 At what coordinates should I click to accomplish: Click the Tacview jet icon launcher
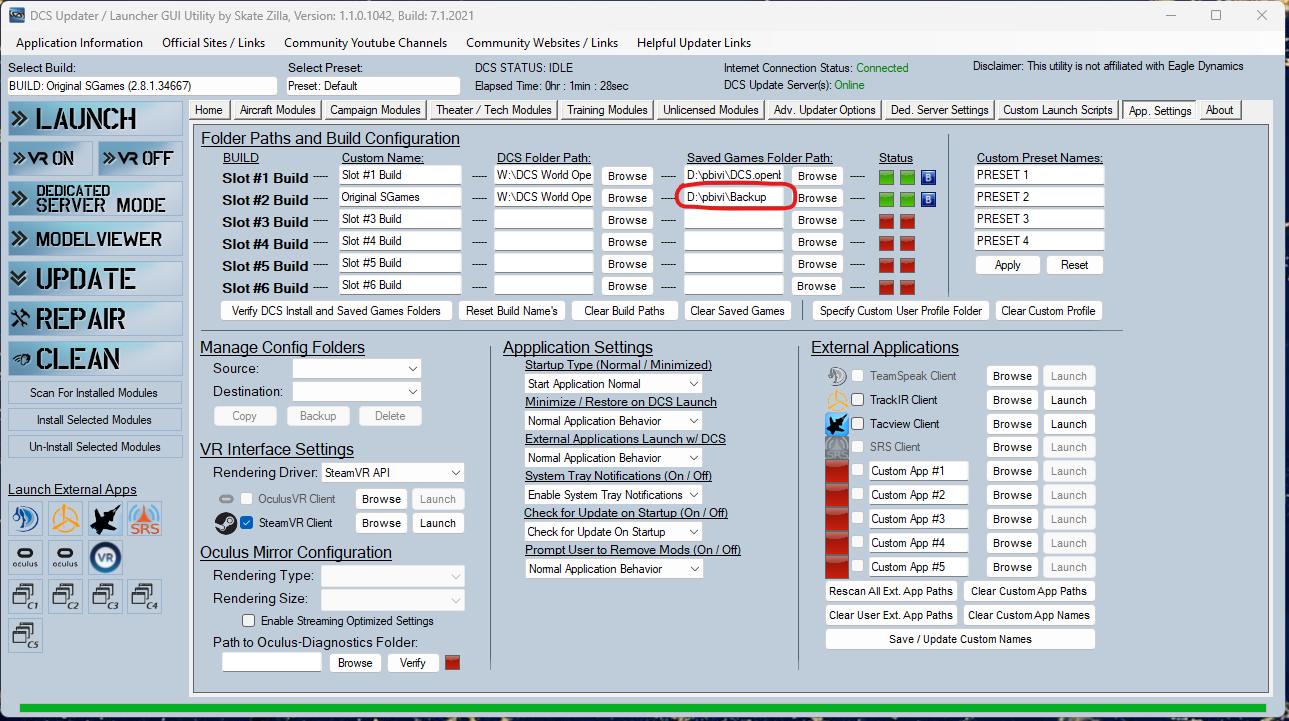click(105, 519)
